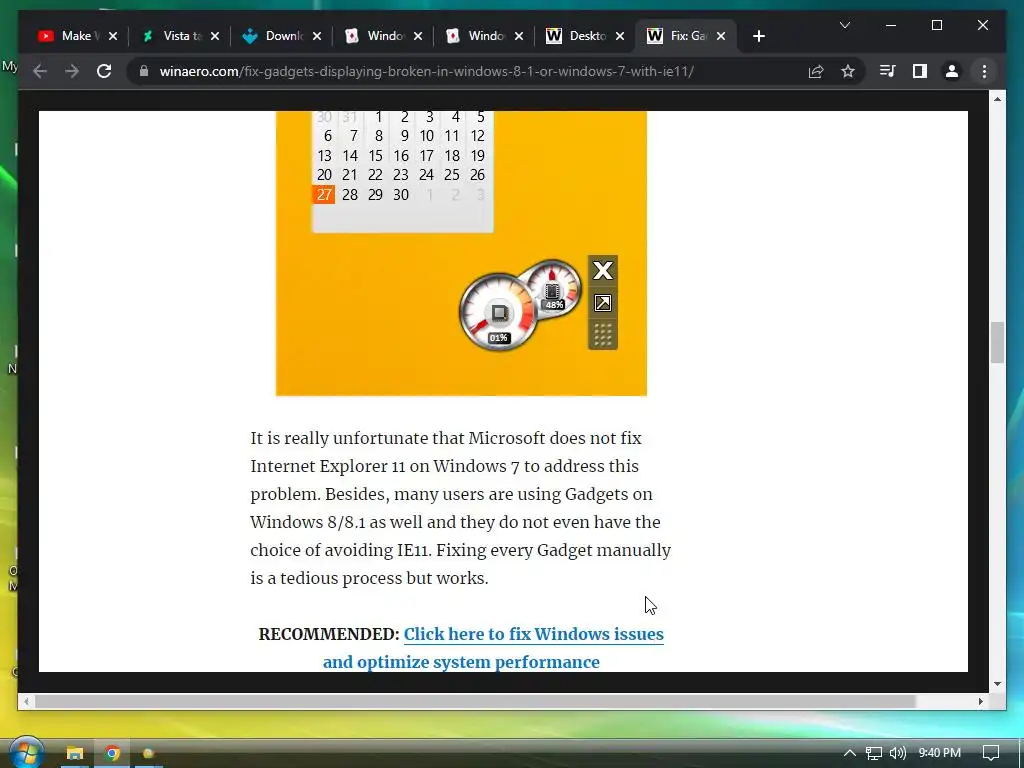Bookmark this page with the star

(848, 71)
